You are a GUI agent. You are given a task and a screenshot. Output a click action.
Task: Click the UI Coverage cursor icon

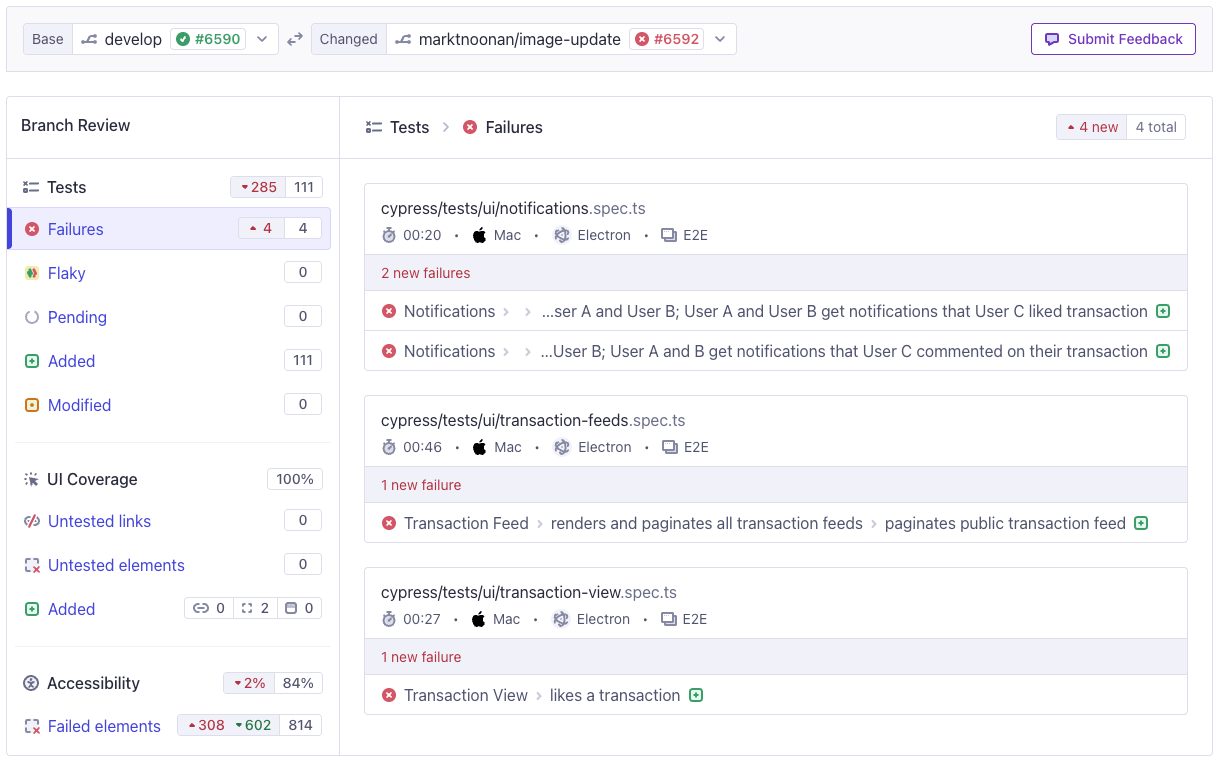[31, 479]
